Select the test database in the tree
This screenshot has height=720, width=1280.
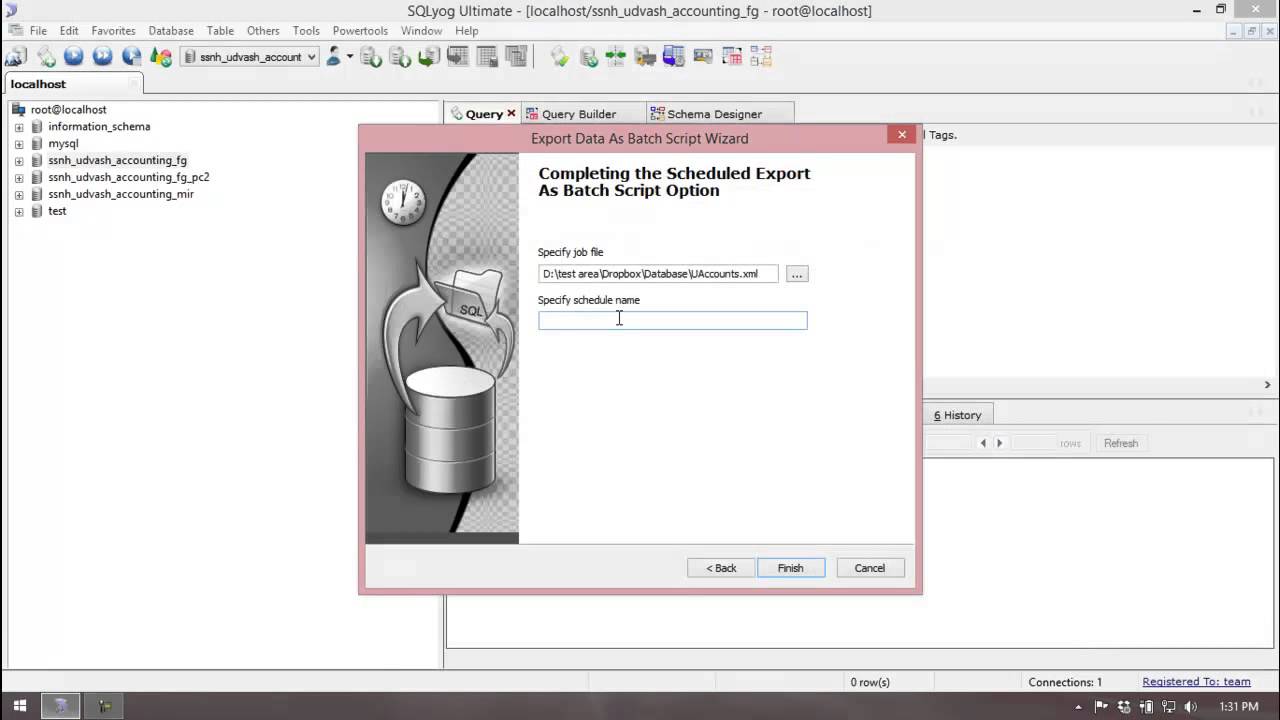57,211
